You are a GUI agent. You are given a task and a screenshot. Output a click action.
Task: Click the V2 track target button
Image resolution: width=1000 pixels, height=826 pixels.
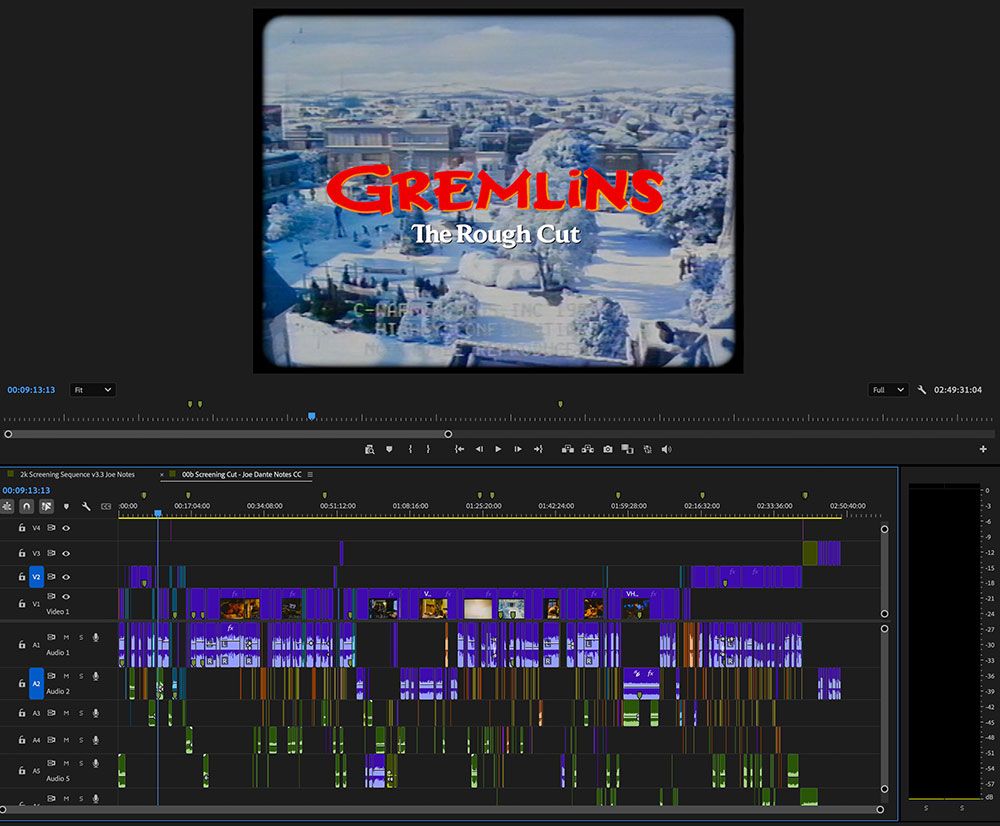pos(36,577)
